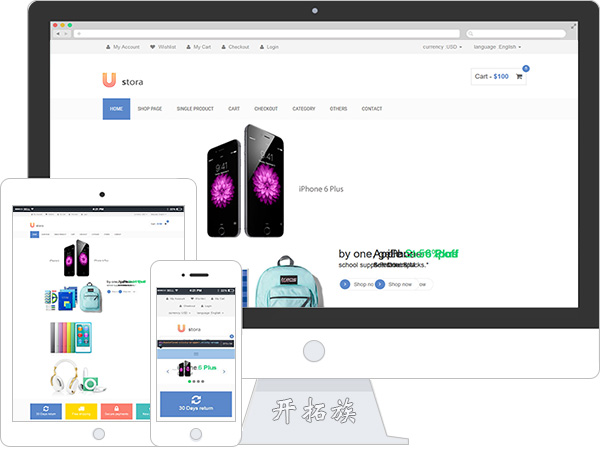The height and width of the screenshot is (450, 600).
Task: Click the Login link on the monitor
Action: [269, 47]
